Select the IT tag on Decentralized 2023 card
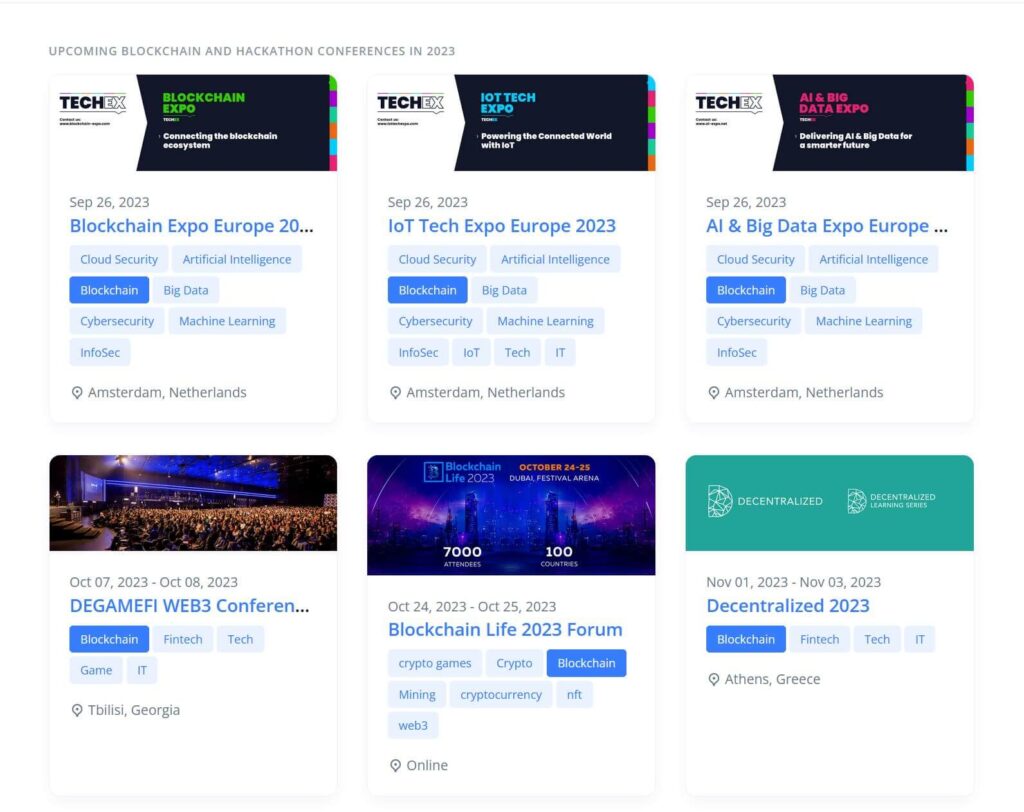The image size is (1024, 812). [x=920, y=640]
